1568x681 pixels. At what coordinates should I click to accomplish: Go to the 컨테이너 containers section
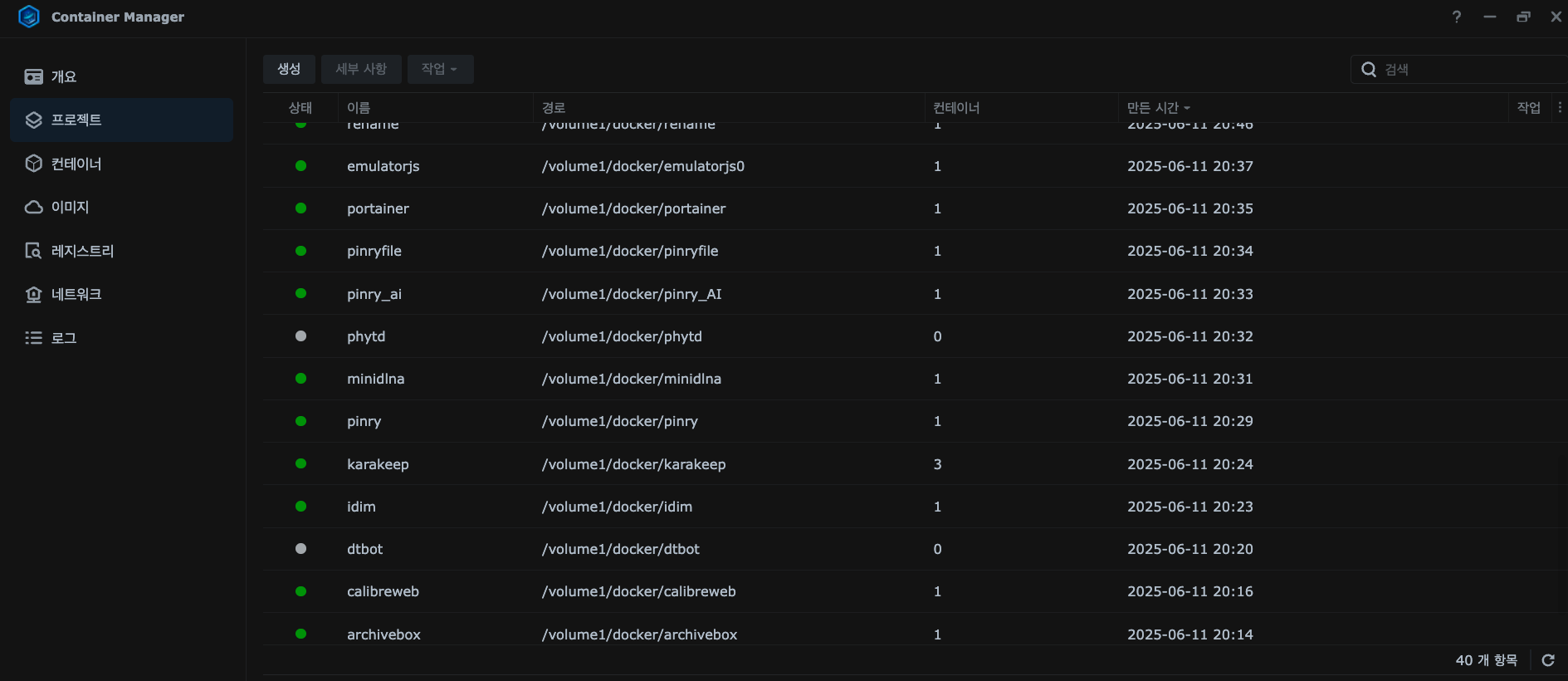(76, 164)
